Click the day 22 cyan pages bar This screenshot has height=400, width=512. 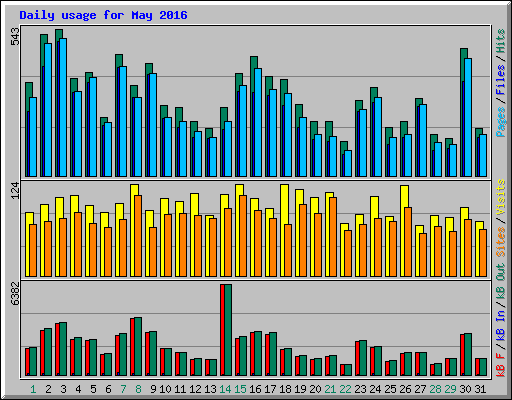348,163
